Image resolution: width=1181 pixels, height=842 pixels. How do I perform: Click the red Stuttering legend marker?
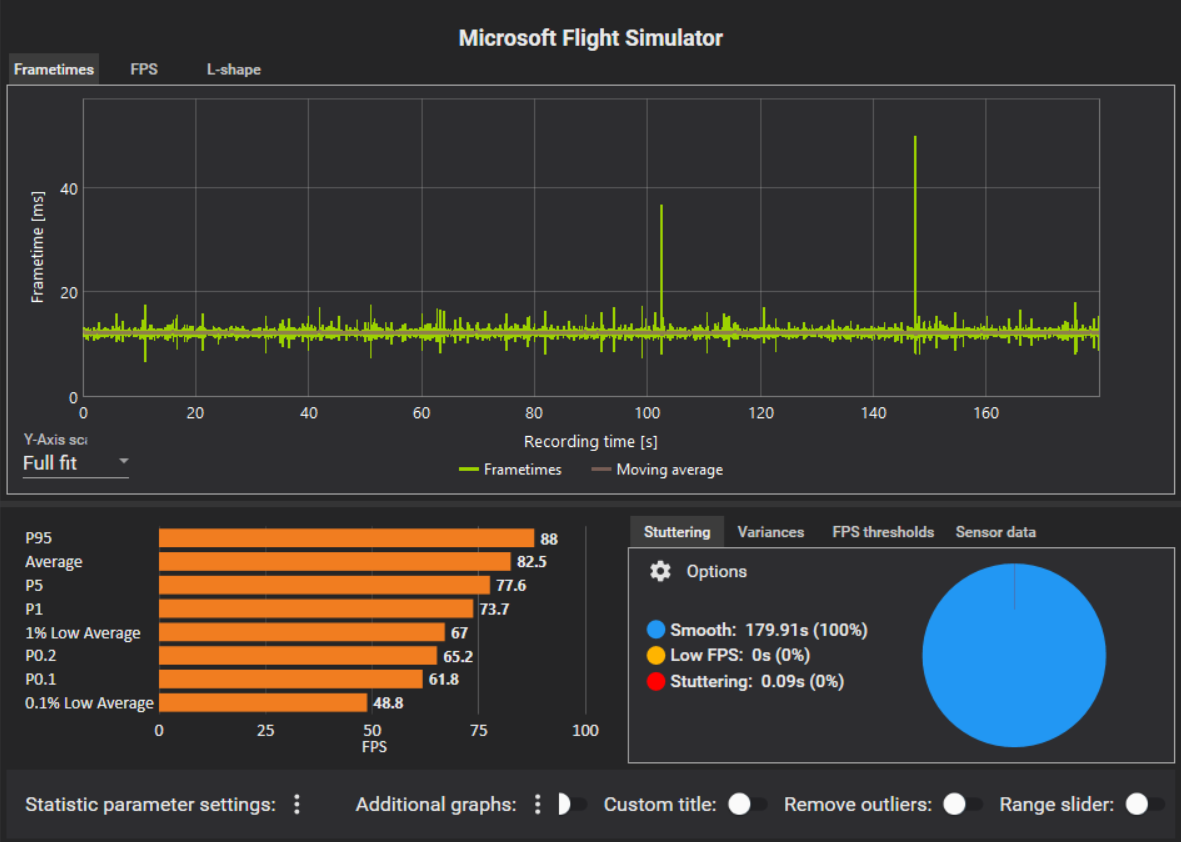pyautogui.click(x=654, y=681)
